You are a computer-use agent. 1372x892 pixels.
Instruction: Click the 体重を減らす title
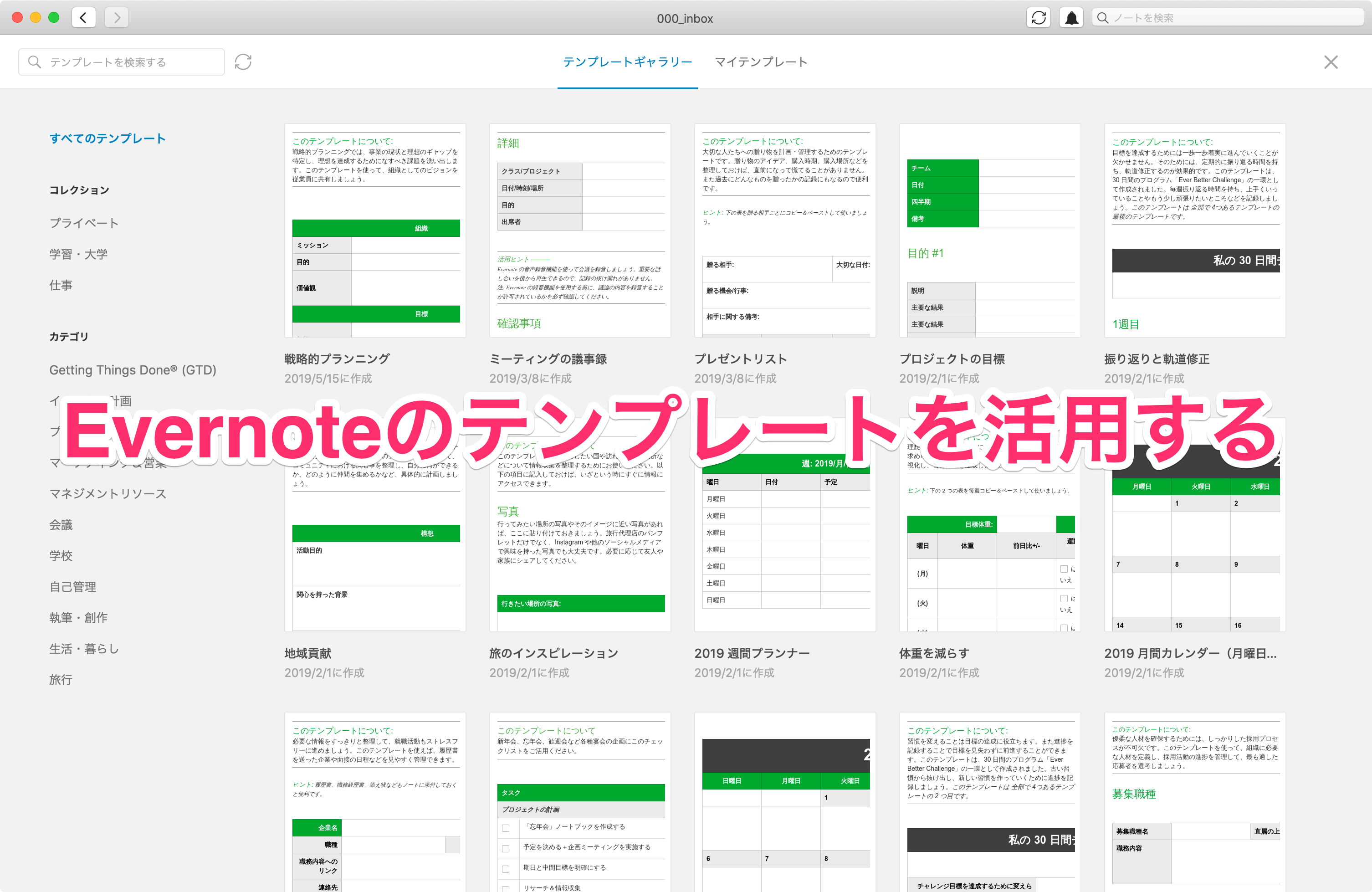[934, 653]
